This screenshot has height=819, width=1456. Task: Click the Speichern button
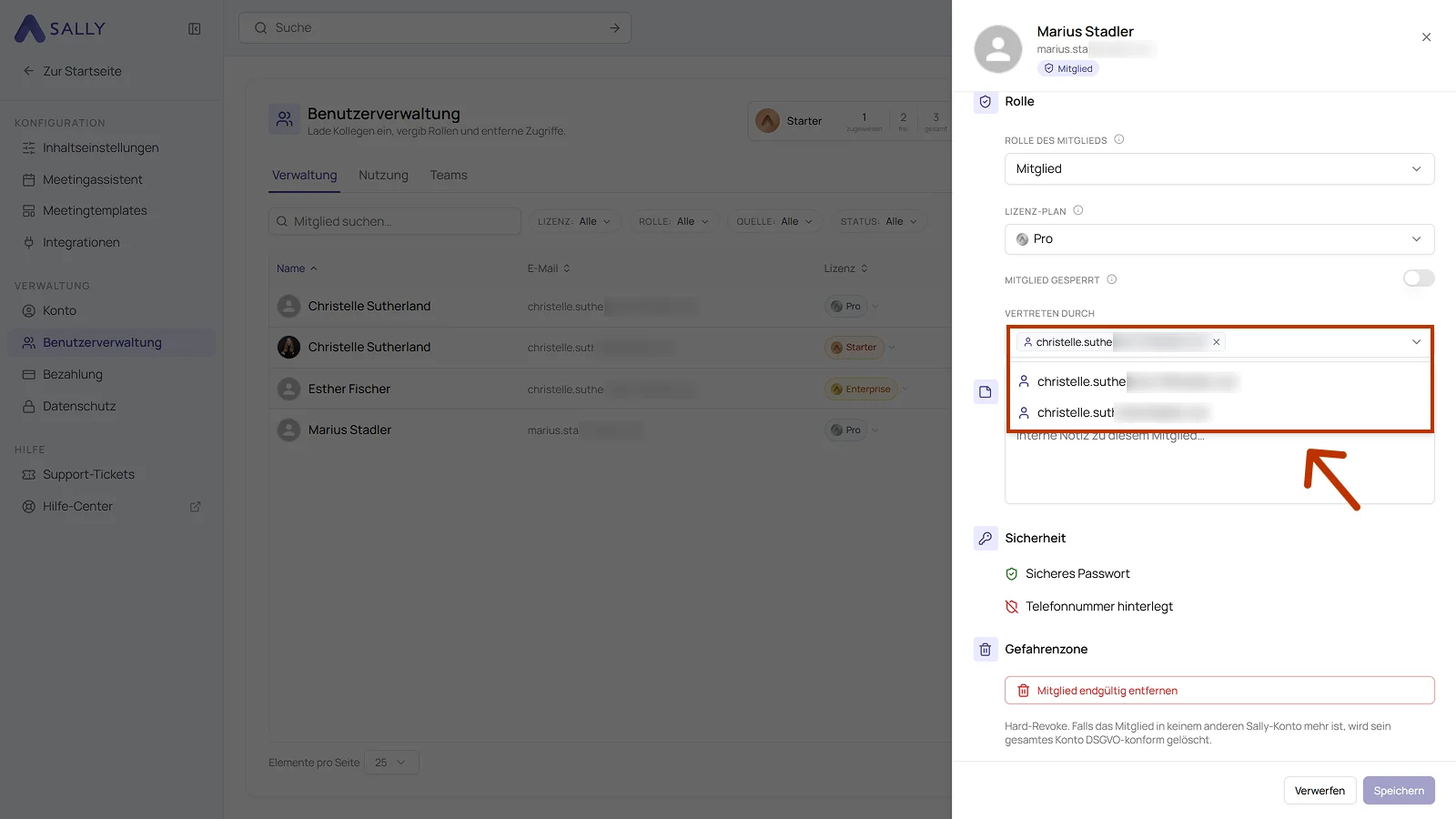click(x=1399, y=791)
